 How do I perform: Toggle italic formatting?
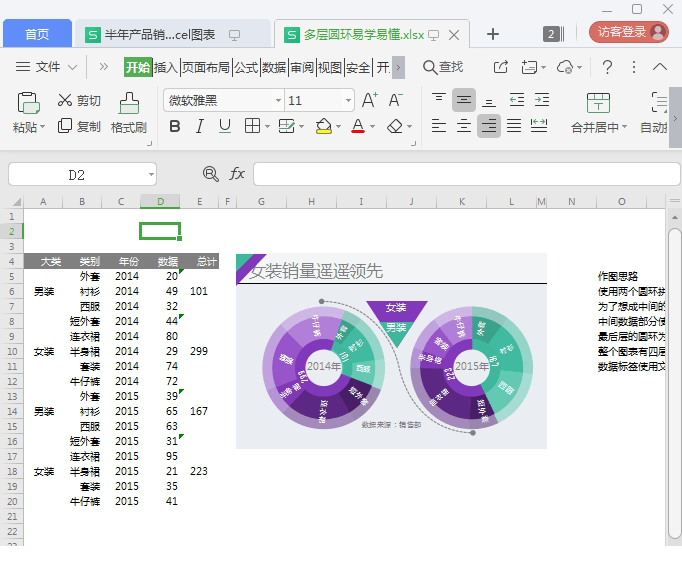click(x=200, y=127)
